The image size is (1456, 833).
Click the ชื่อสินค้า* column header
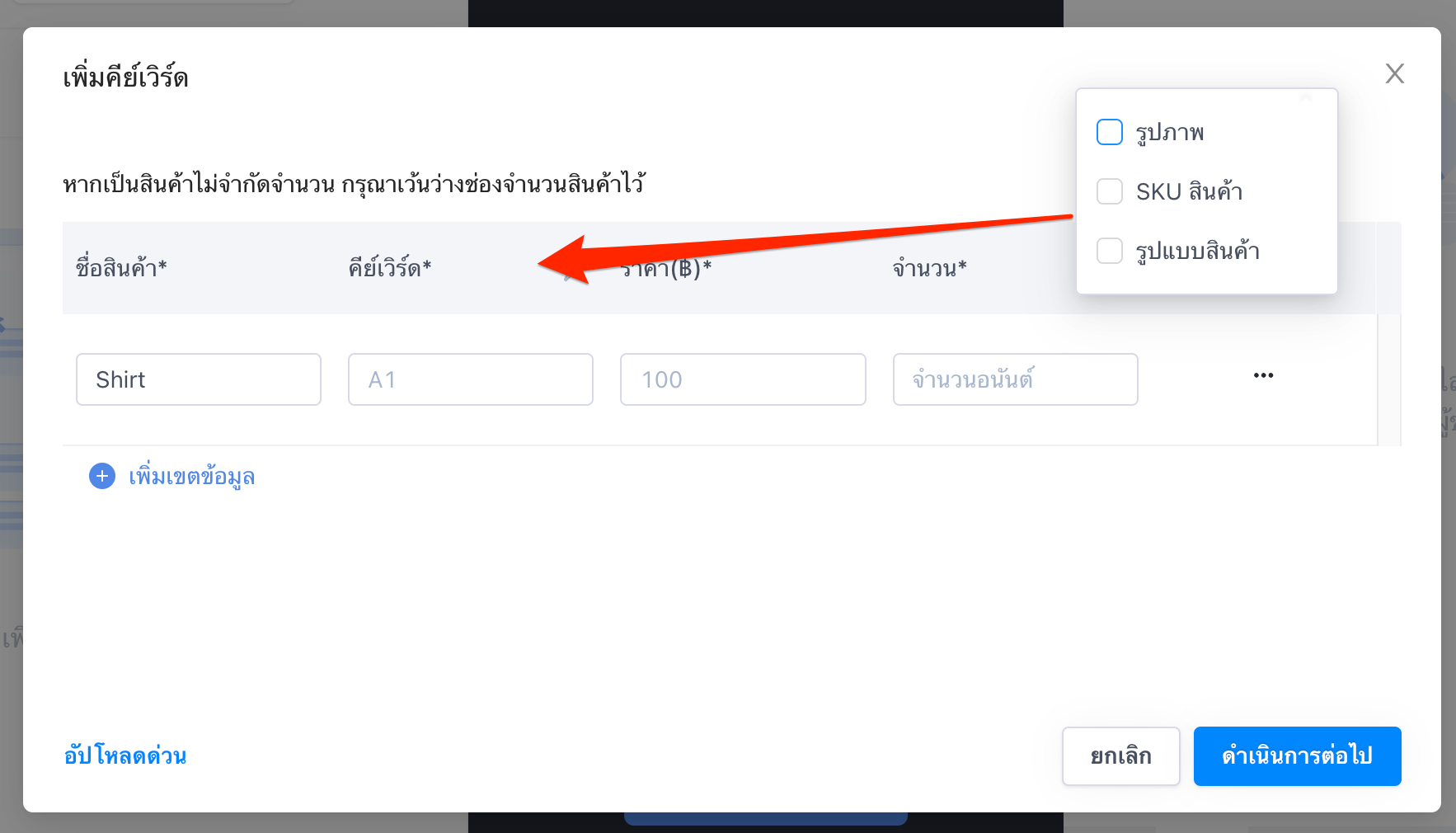tap(121, 267)
